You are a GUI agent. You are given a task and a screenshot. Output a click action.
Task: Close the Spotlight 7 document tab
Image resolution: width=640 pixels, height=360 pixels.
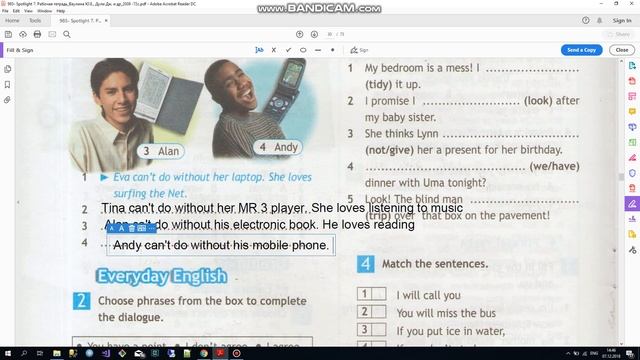[x=106, y=20]
